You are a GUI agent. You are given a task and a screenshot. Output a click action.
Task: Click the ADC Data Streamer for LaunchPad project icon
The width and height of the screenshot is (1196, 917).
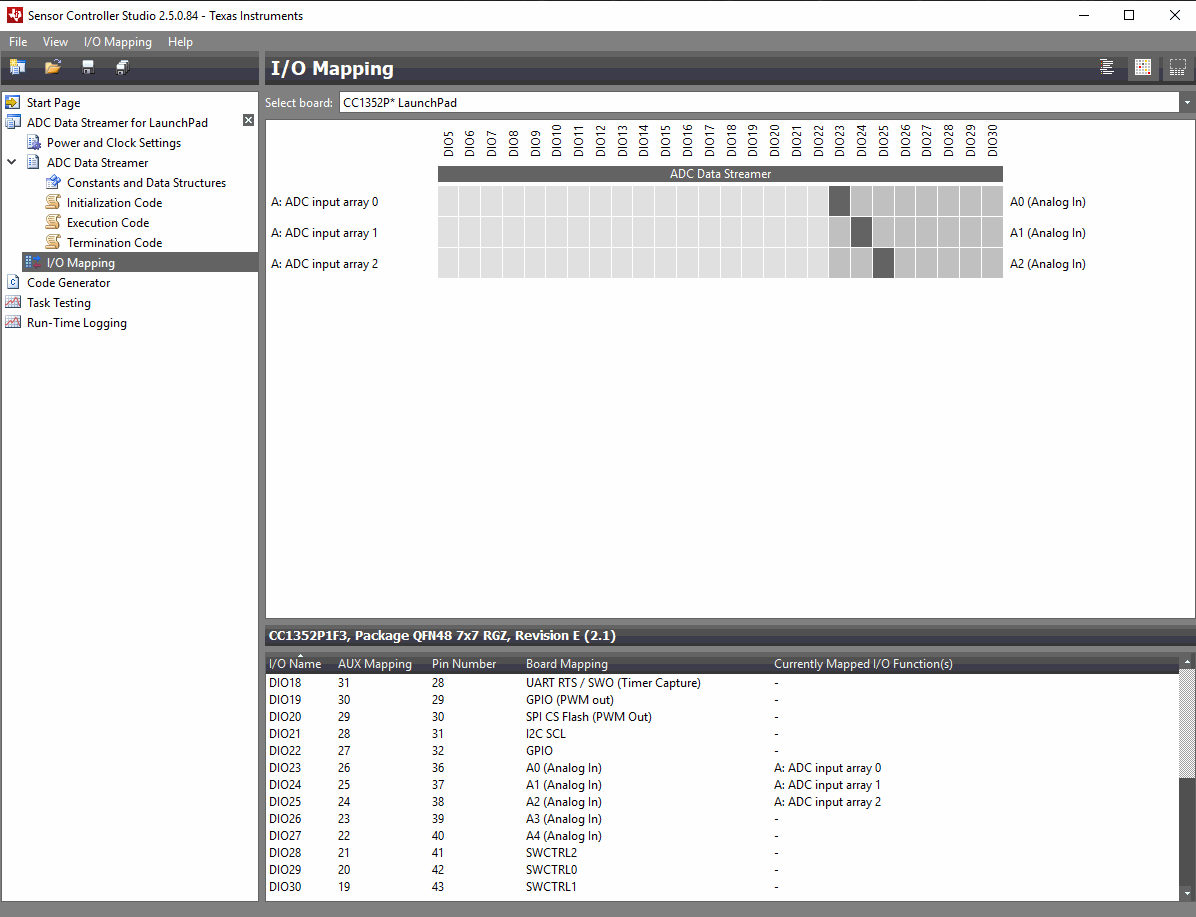13,122
